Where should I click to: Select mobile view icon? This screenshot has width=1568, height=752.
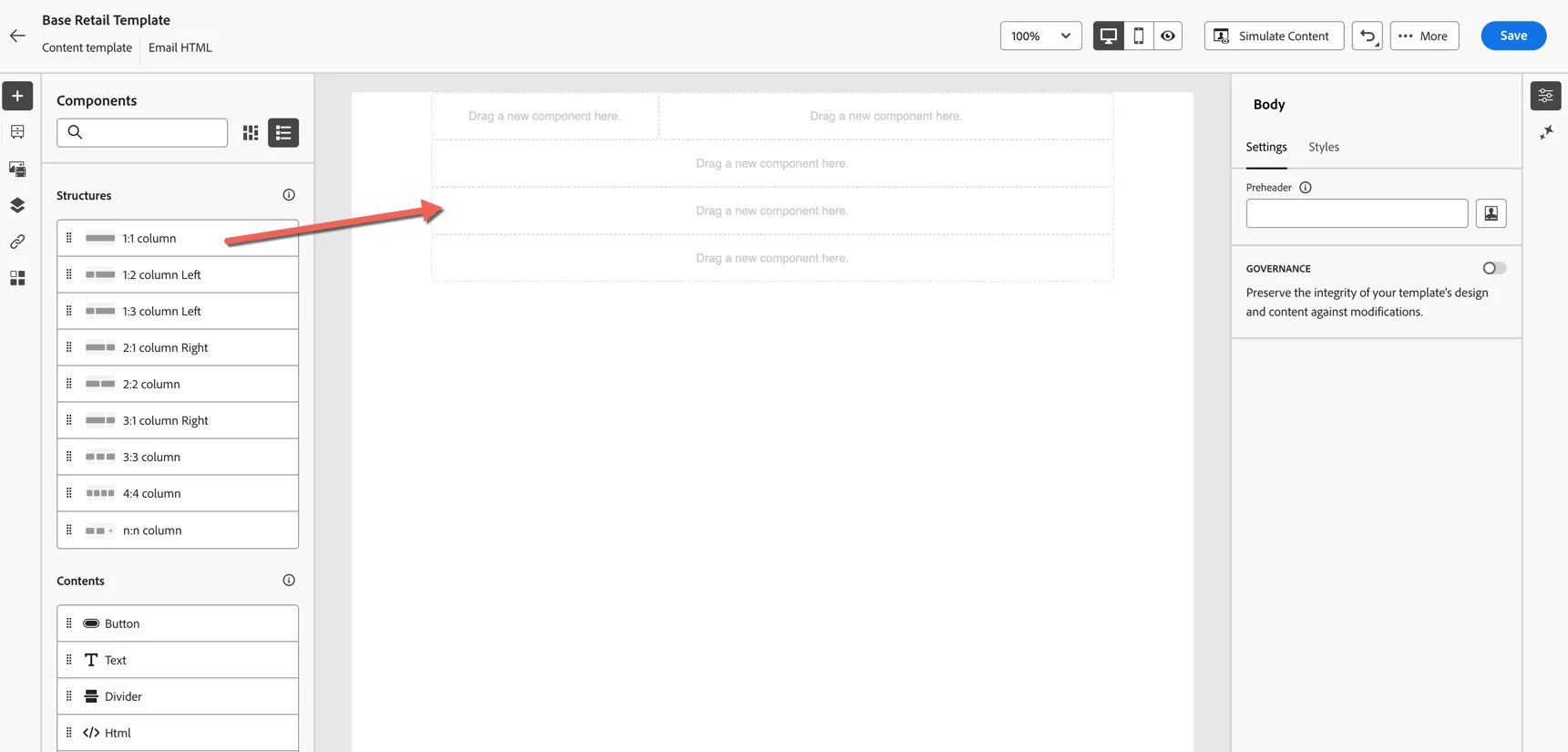(1138, 36)
